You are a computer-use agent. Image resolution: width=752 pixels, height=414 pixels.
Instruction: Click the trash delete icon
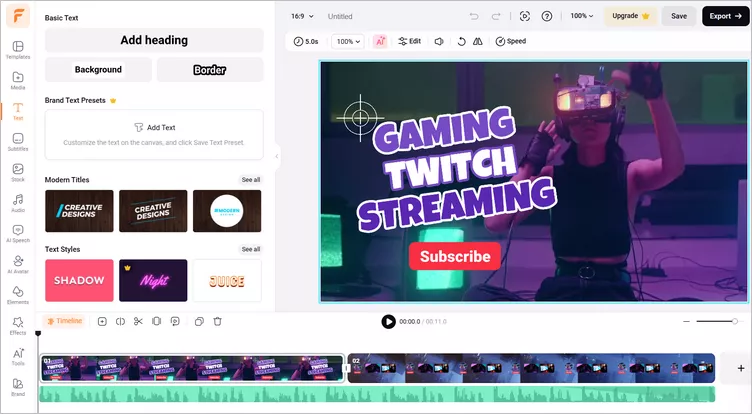coord(217,321)
